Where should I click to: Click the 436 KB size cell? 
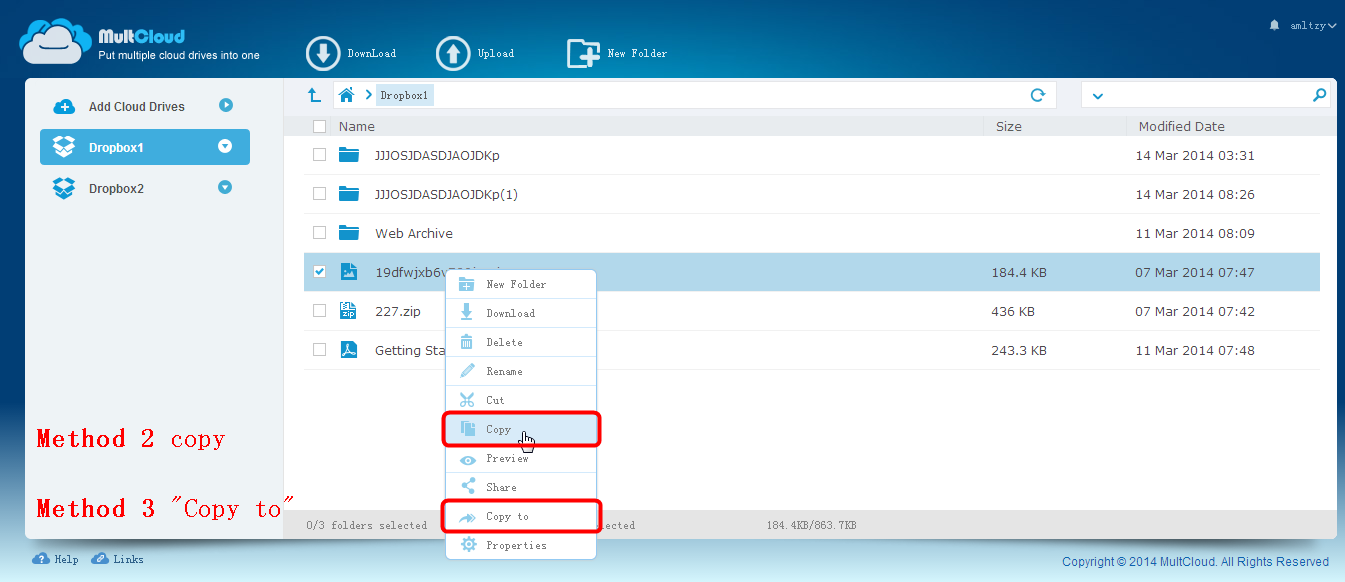(x=1013, y=311)
